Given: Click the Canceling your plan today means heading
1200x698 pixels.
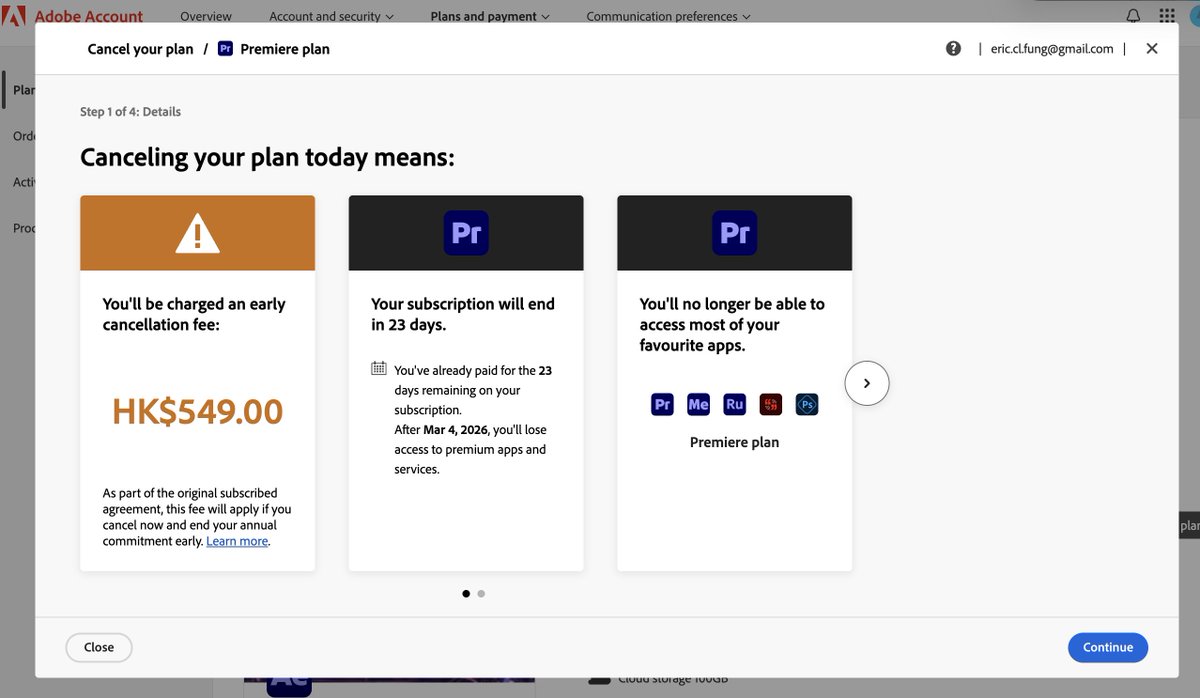Looking at the screenshot, I should pos(267,157).
